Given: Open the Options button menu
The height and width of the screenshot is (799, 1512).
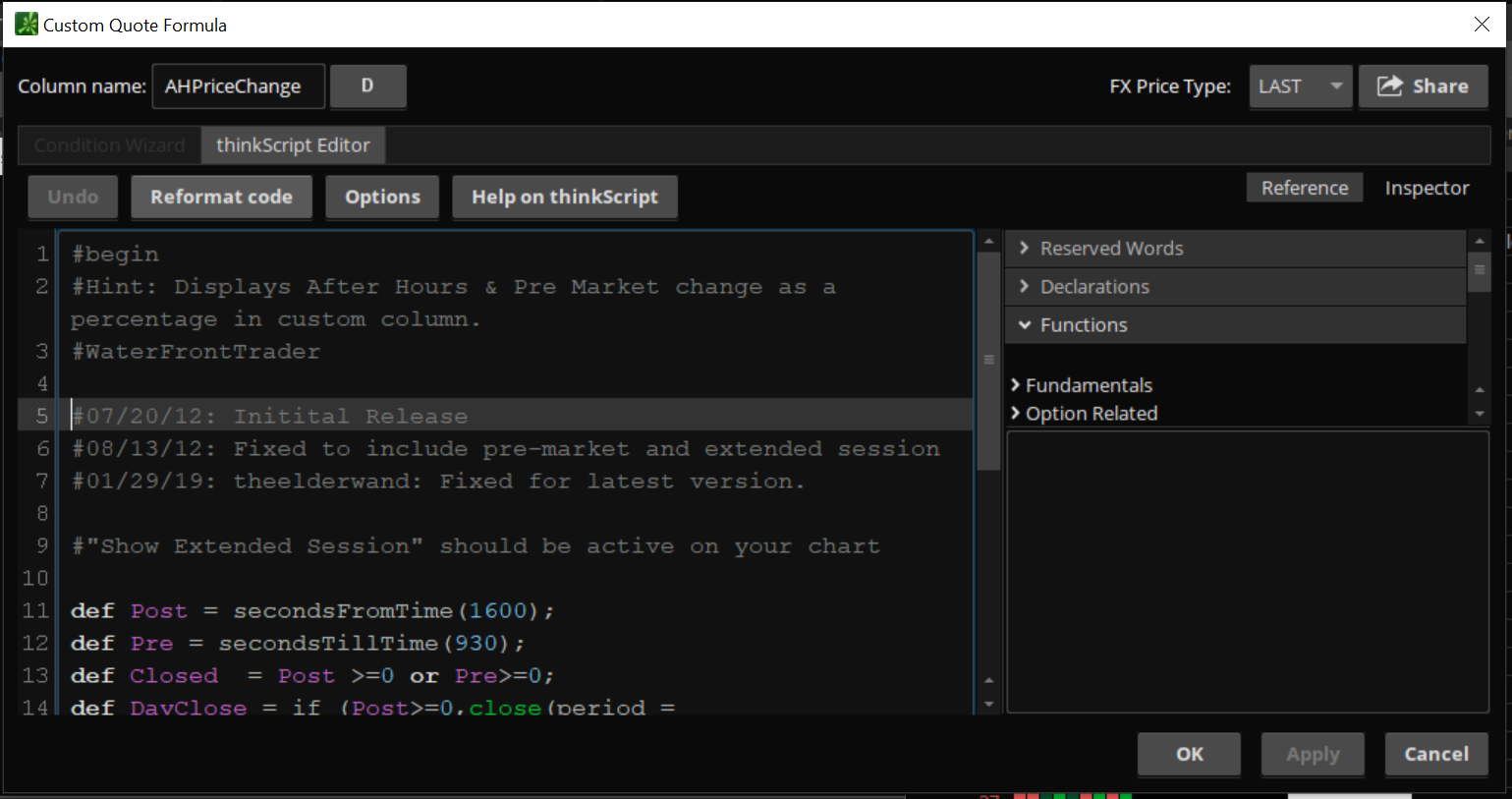Looking at the screenshot, I should (382, 197).
